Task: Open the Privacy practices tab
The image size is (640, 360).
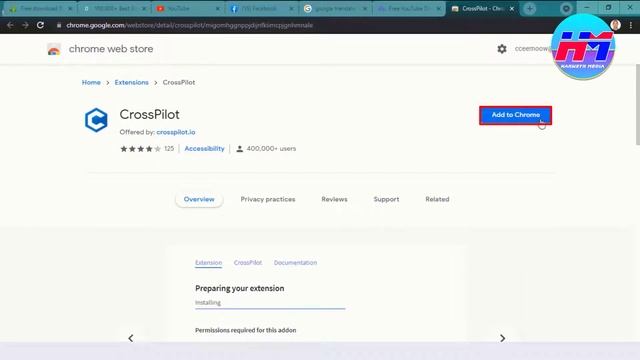Action: (x=268, y=199)
